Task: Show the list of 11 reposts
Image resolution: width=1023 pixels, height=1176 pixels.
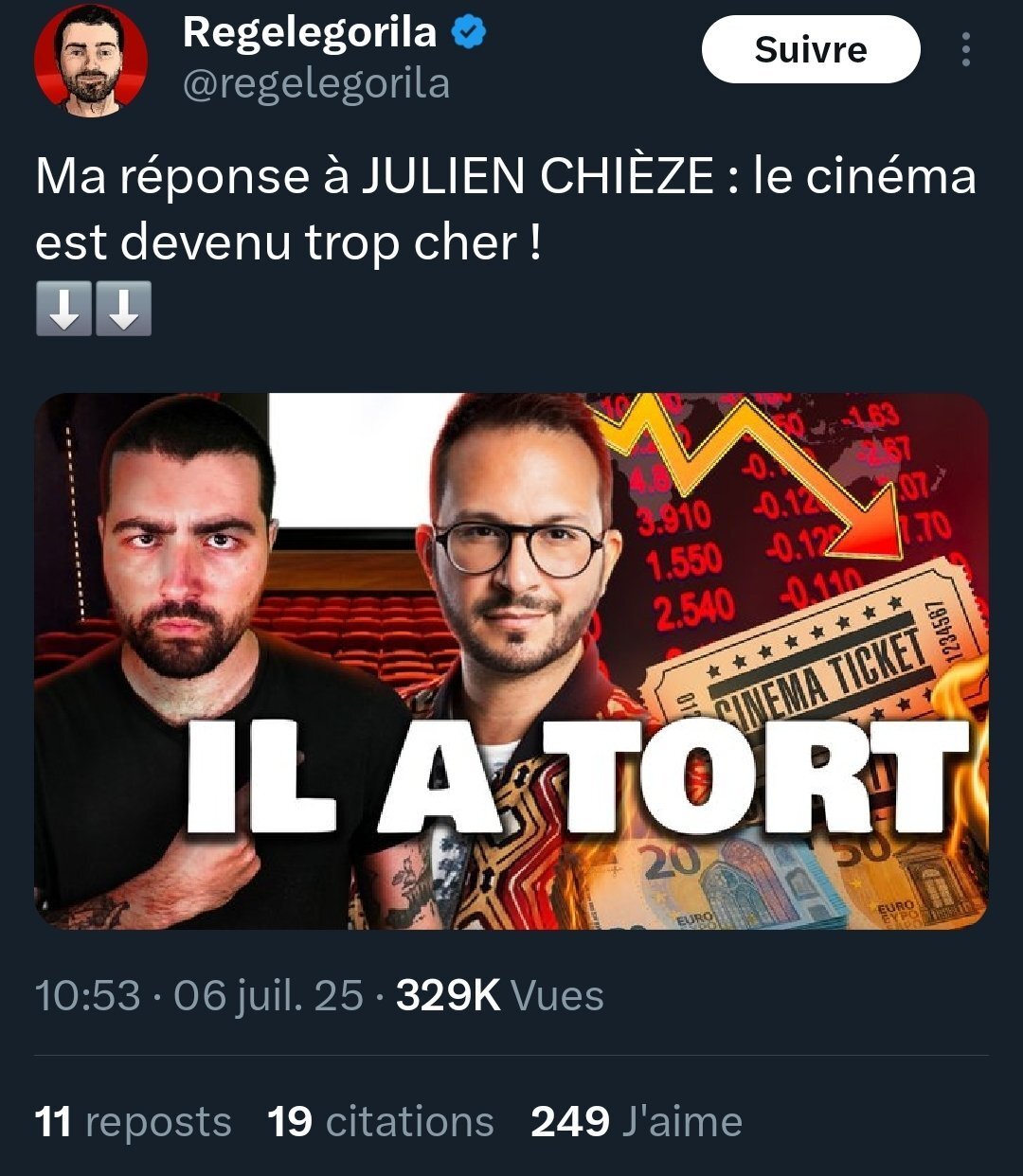Action: [133, 1122]
